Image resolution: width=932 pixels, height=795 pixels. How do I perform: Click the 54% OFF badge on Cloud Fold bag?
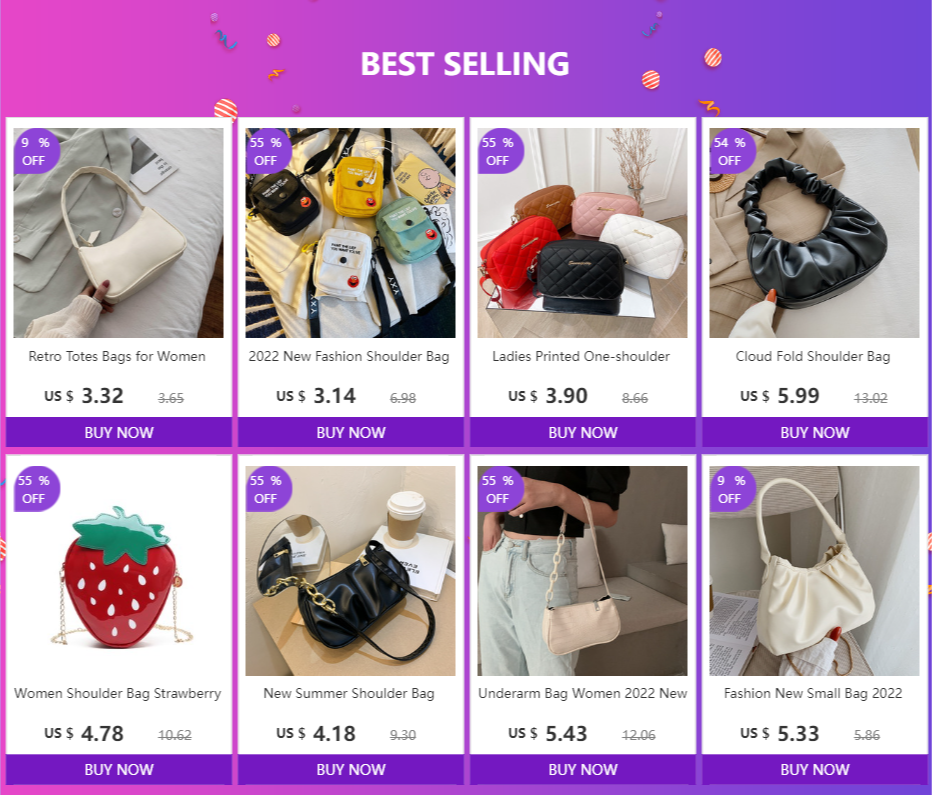[731, 152]
